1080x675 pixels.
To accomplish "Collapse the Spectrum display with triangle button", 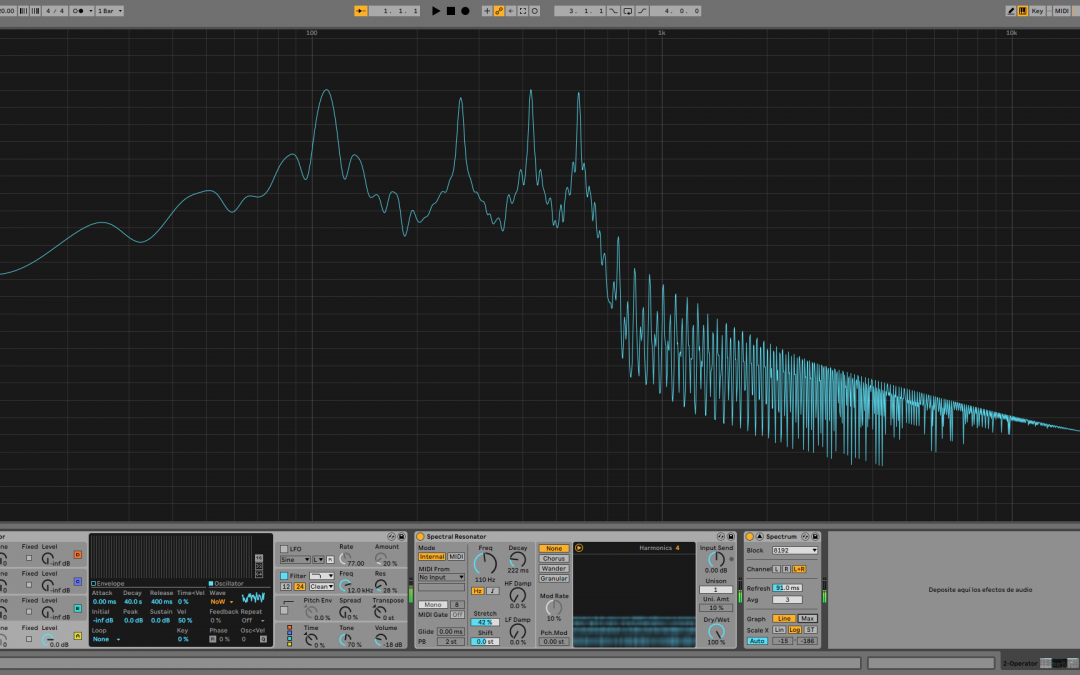I will pyautogui.click(x=759, y=537).
